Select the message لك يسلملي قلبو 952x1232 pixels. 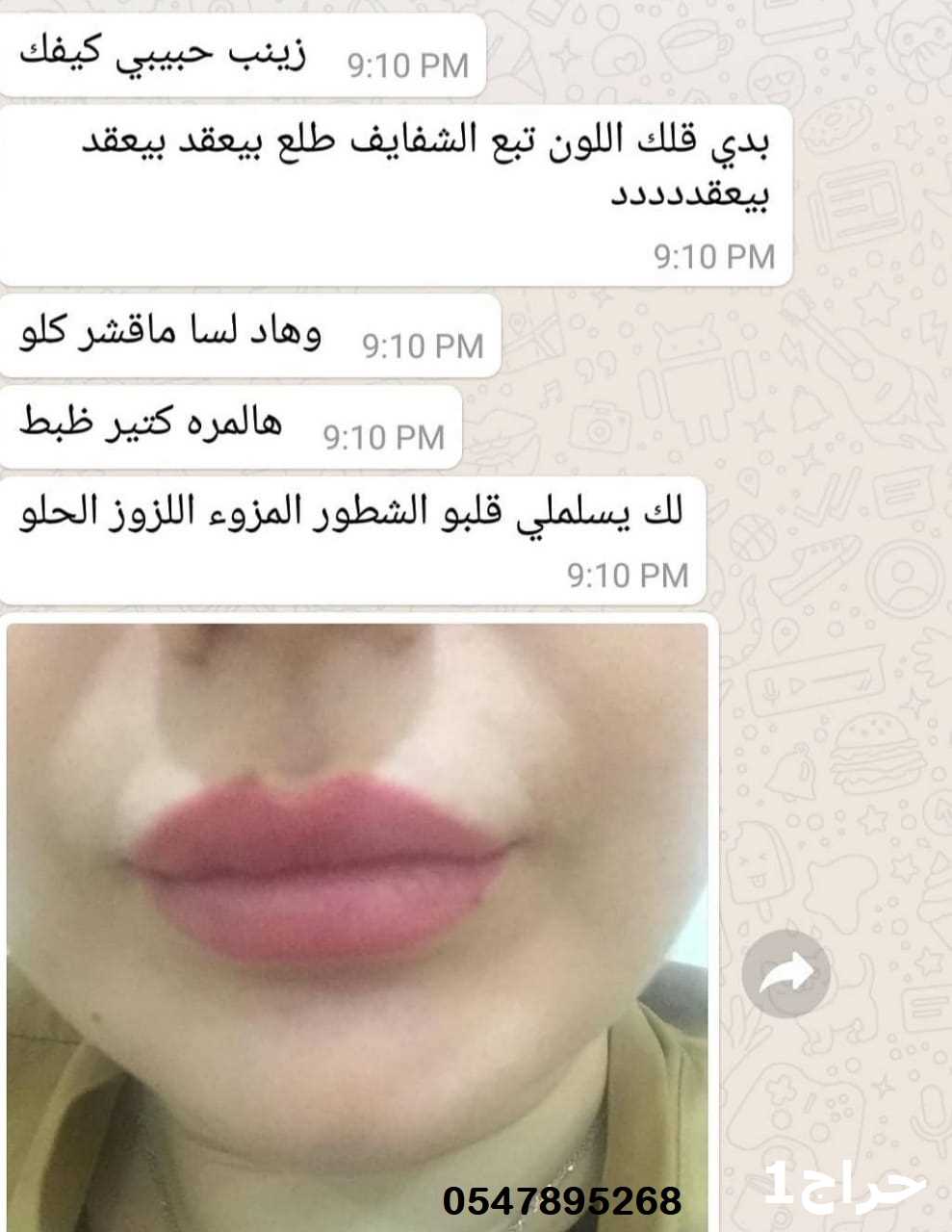(352, 540)
